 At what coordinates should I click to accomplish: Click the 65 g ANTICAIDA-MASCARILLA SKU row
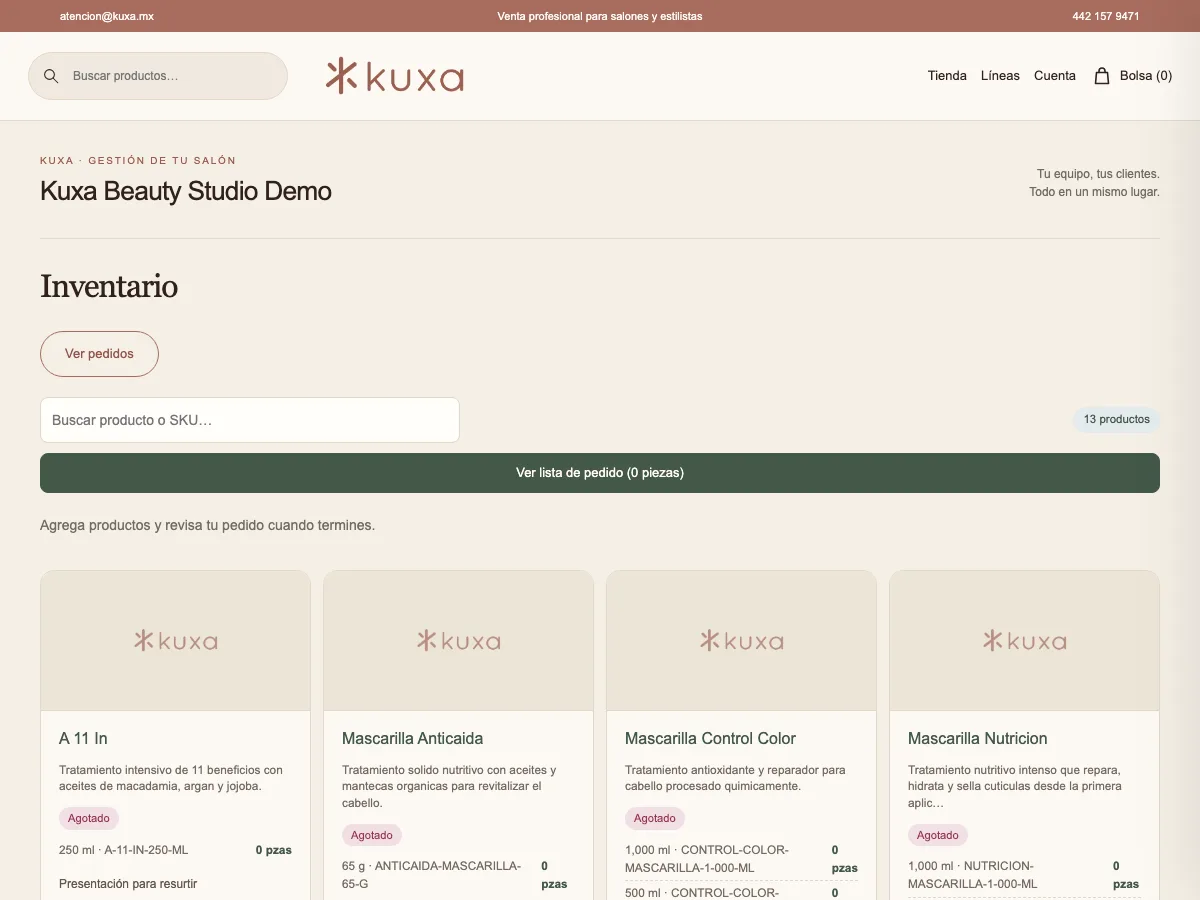(x=458, y=874)
